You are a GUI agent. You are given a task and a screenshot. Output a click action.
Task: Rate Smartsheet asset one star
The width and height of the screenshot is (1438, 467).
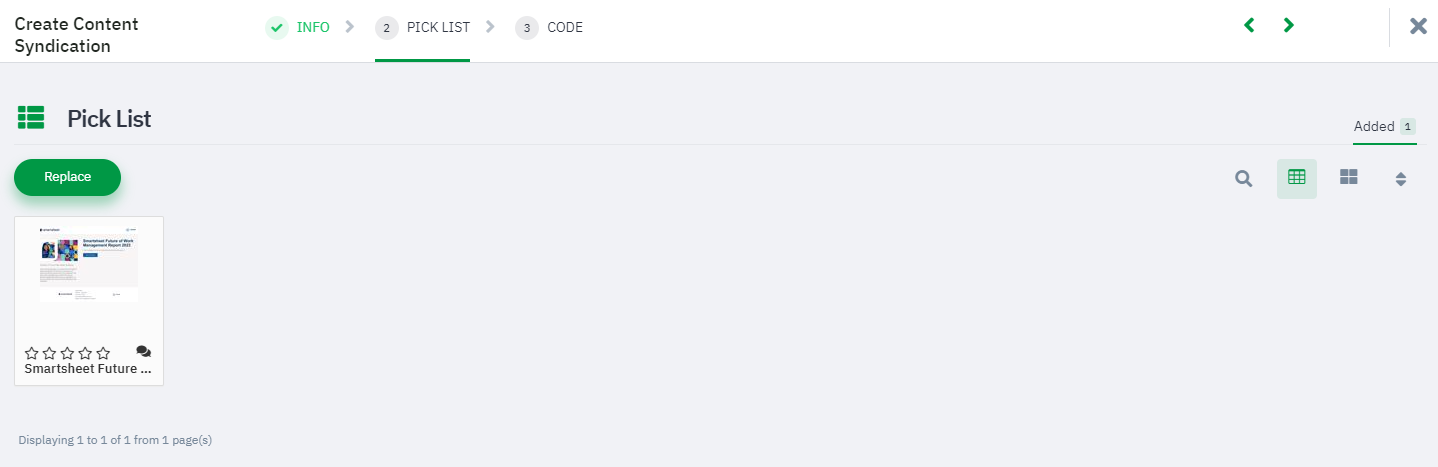(32, 353)
